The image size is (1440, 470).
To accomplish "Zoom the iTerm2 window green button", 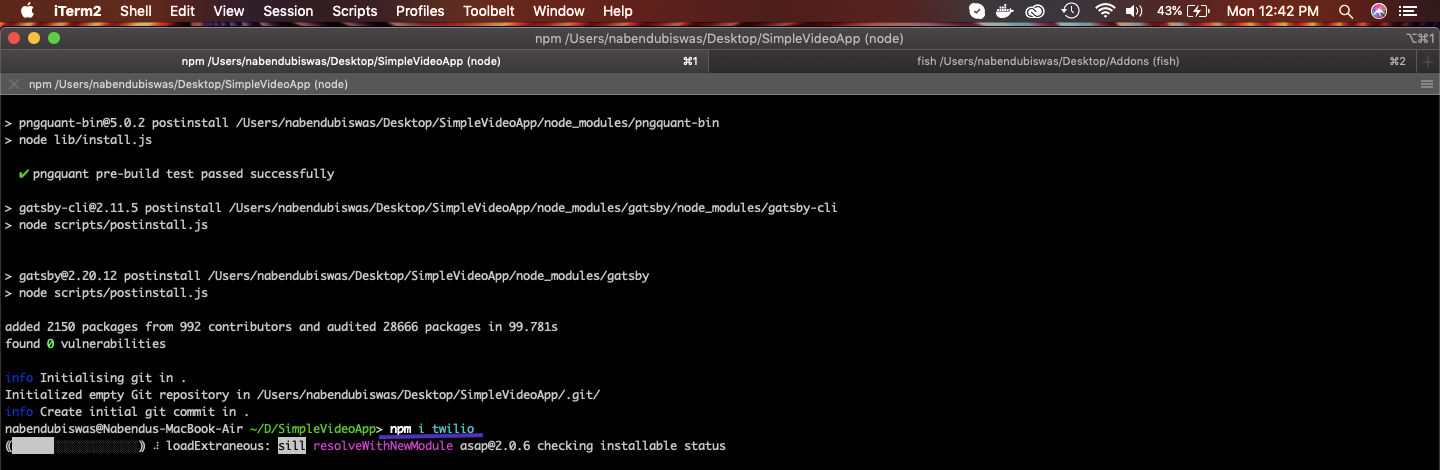I will pos(54,38).
